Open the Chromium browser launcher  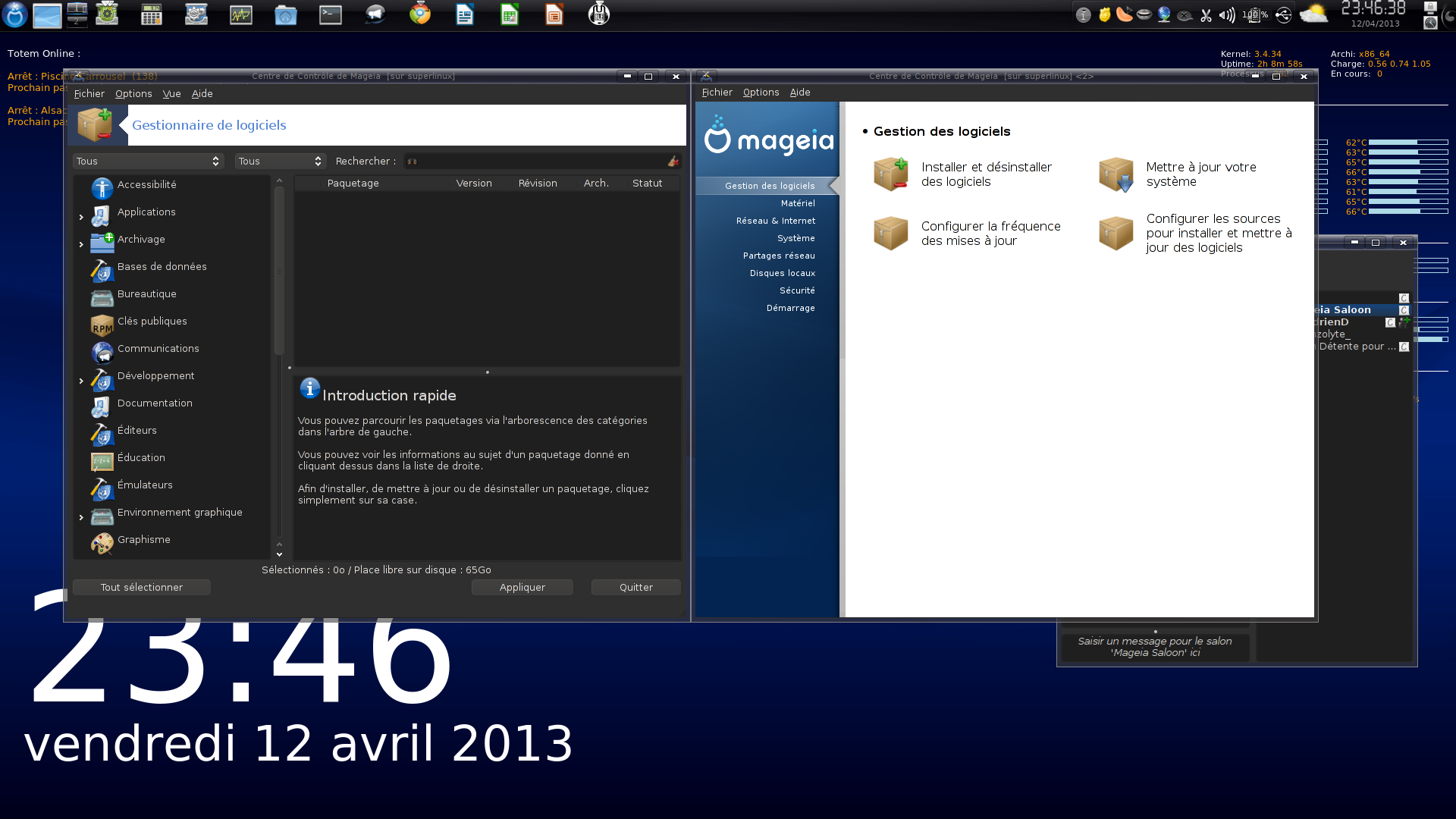point(420,14)
